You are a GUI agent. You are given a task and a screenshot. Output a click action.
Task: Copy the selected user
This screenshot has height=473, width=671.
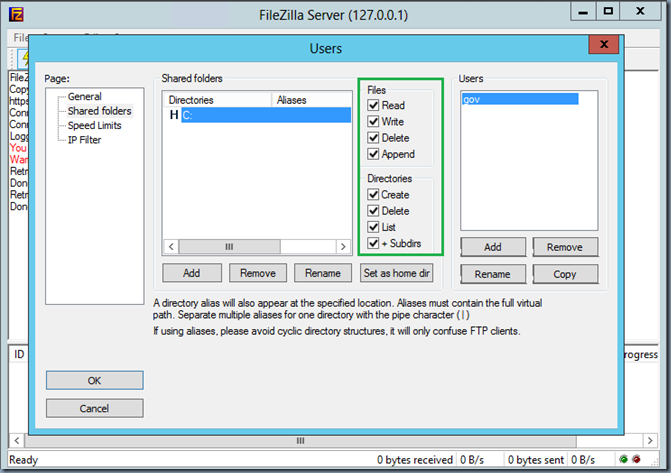point(565,274)
